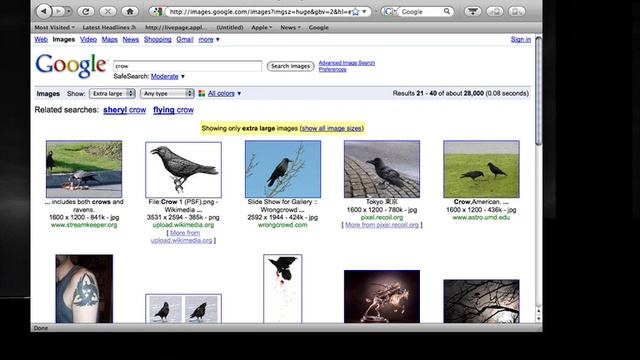The height and width of the screenshot is (360, 640).
Task: Open the crow on branch blue sky thumbnail
Action: click(283, 169)
